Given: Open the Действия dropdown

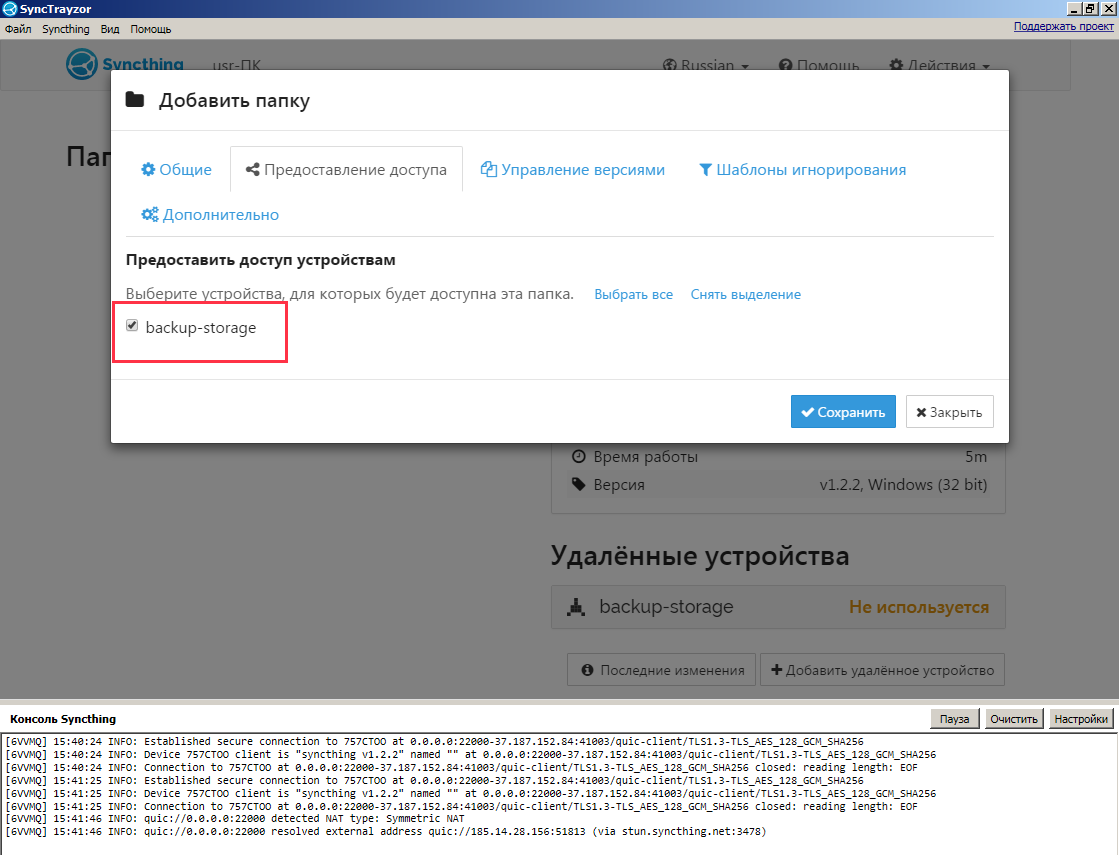Looking at the screenshot, I should point(939,66).
